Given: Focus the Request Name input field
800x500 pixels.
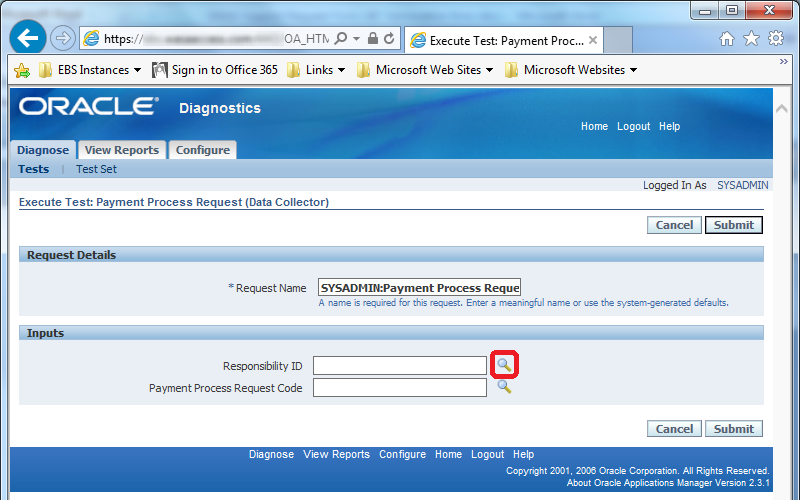Looking at the screenshot, I should tap(419, 288).
